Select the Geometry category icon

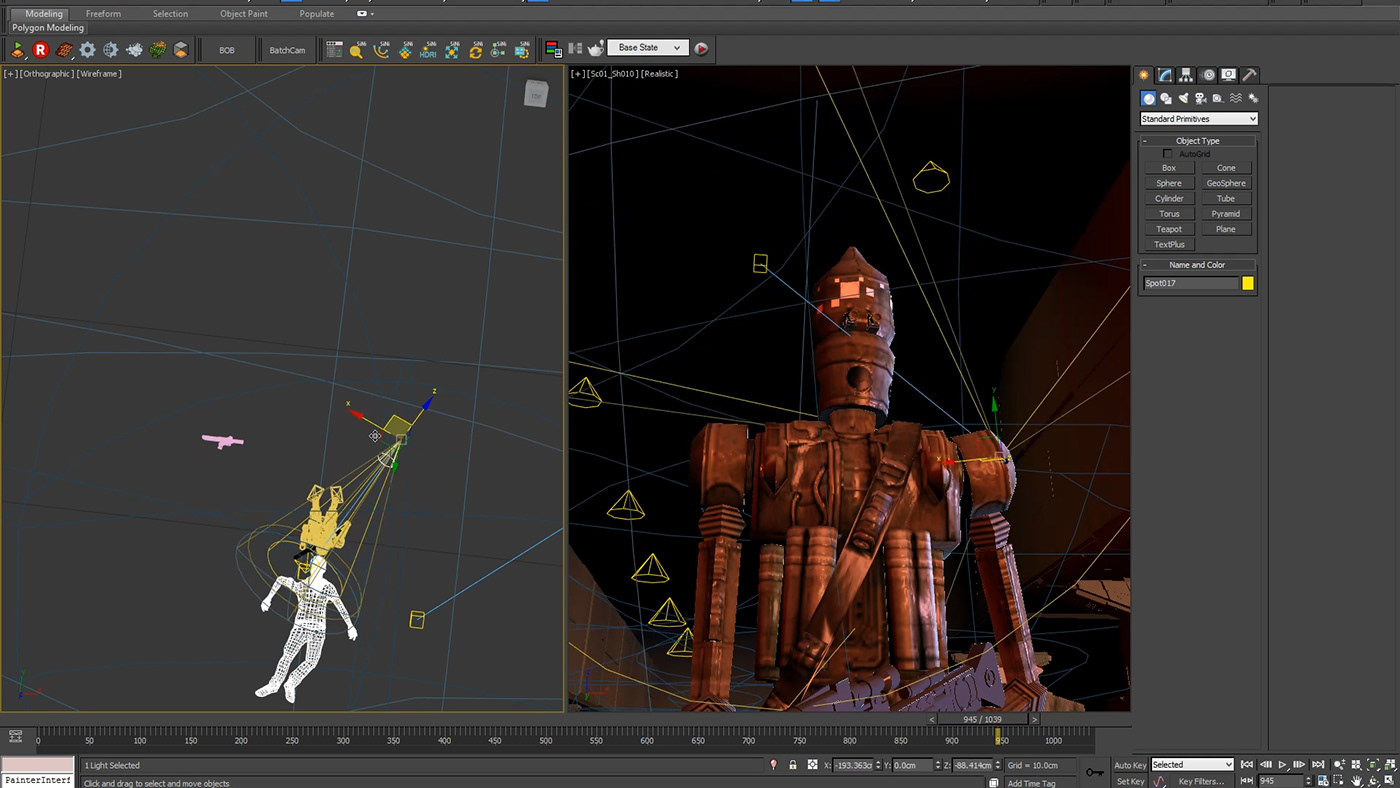(1149, 98)
